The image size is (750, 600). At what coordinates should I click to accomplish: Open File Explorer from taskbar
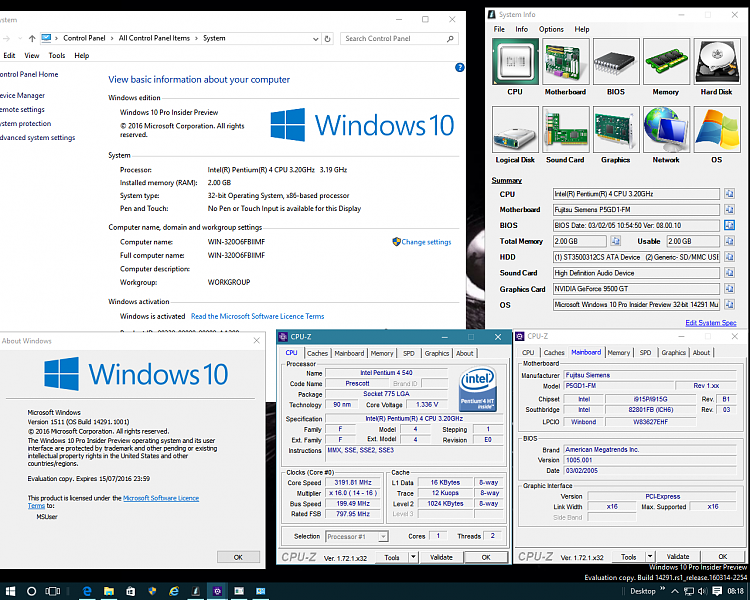click(x=109, y=591)
